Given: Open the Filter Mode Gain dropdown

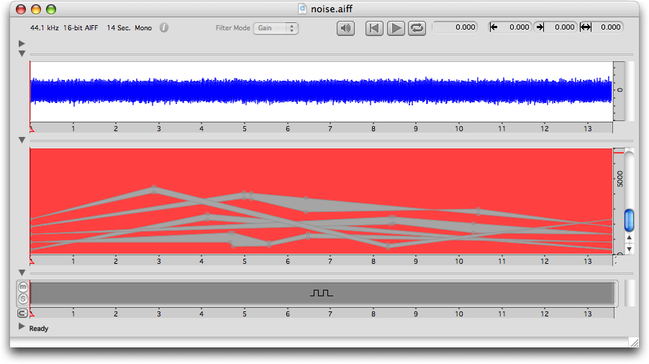Looking at the screenshot, I should (x=276, y=28).
